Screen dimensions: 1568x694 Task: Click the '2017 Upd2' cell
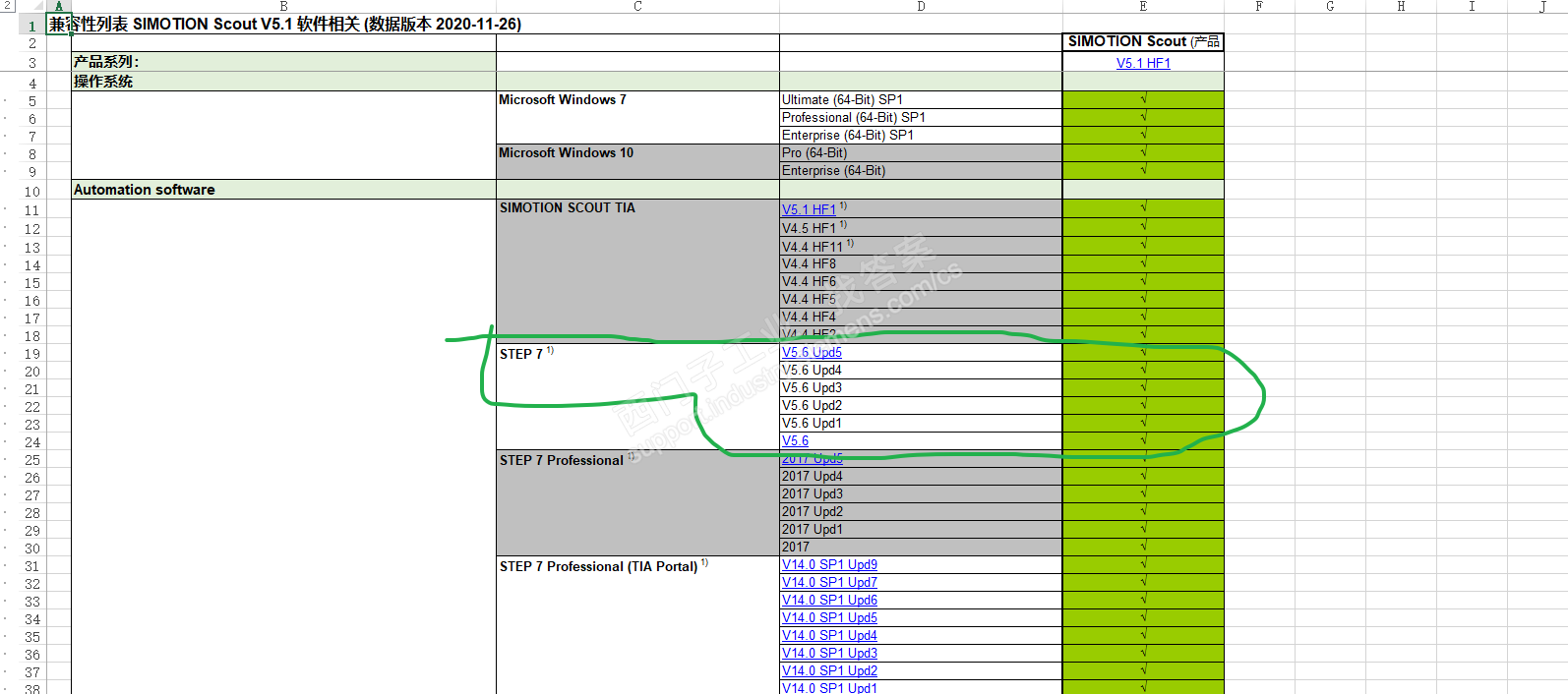pyautogui.click(x=921, y=511)
